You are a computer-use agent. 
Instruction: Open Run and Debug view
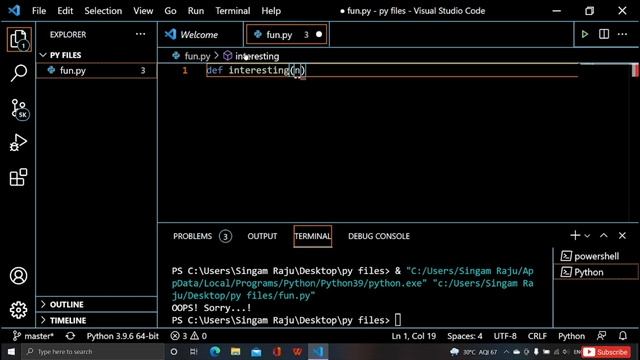tap(18, 143)
